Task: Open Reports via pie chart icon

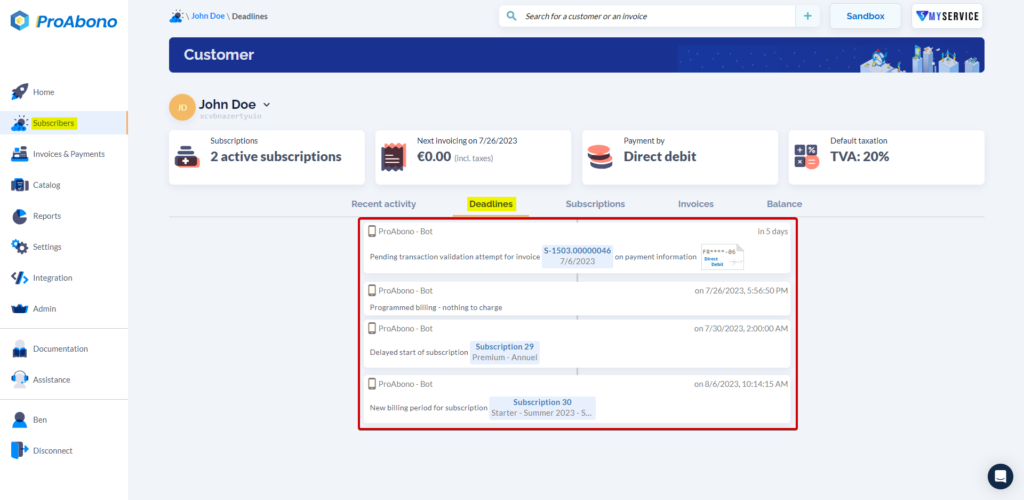Action: (x=20, y=216)
